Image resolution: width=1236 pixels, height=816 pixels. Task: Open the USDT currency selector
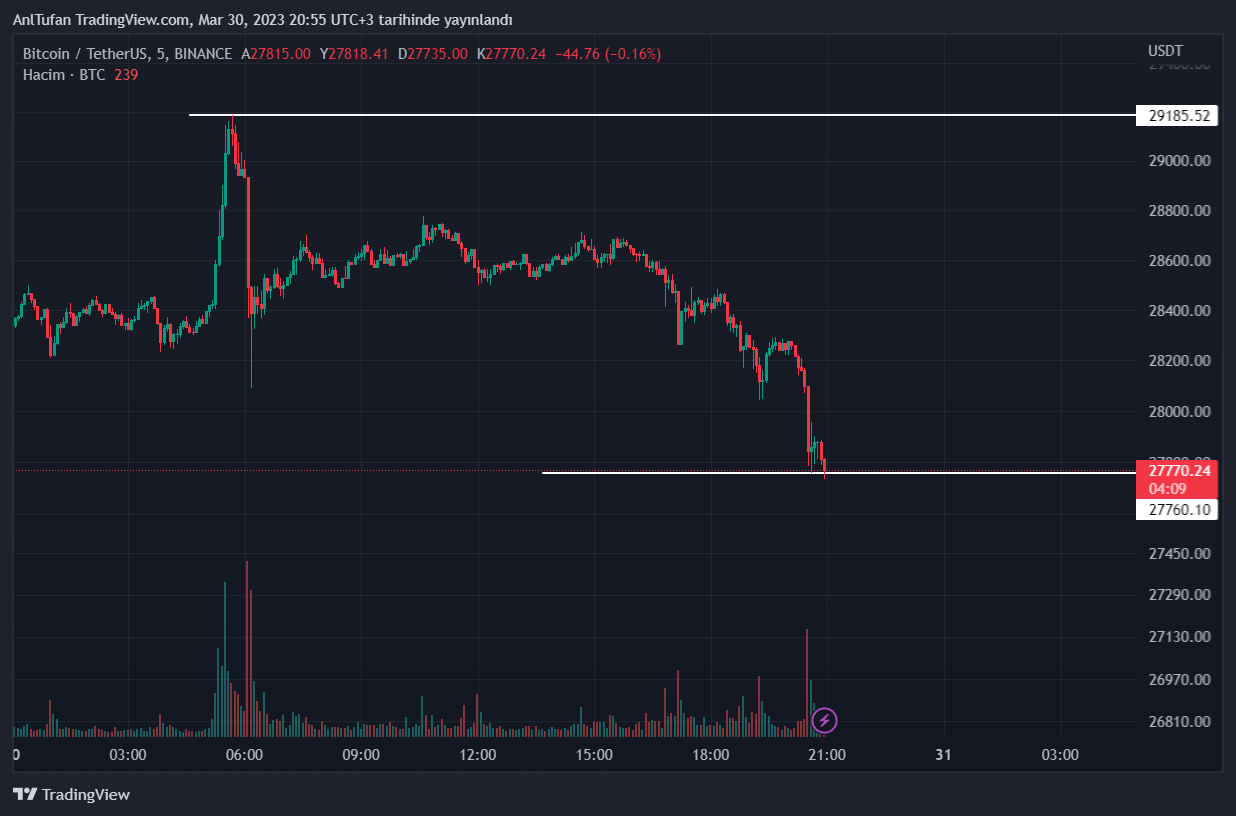(x=1165, y=51)
